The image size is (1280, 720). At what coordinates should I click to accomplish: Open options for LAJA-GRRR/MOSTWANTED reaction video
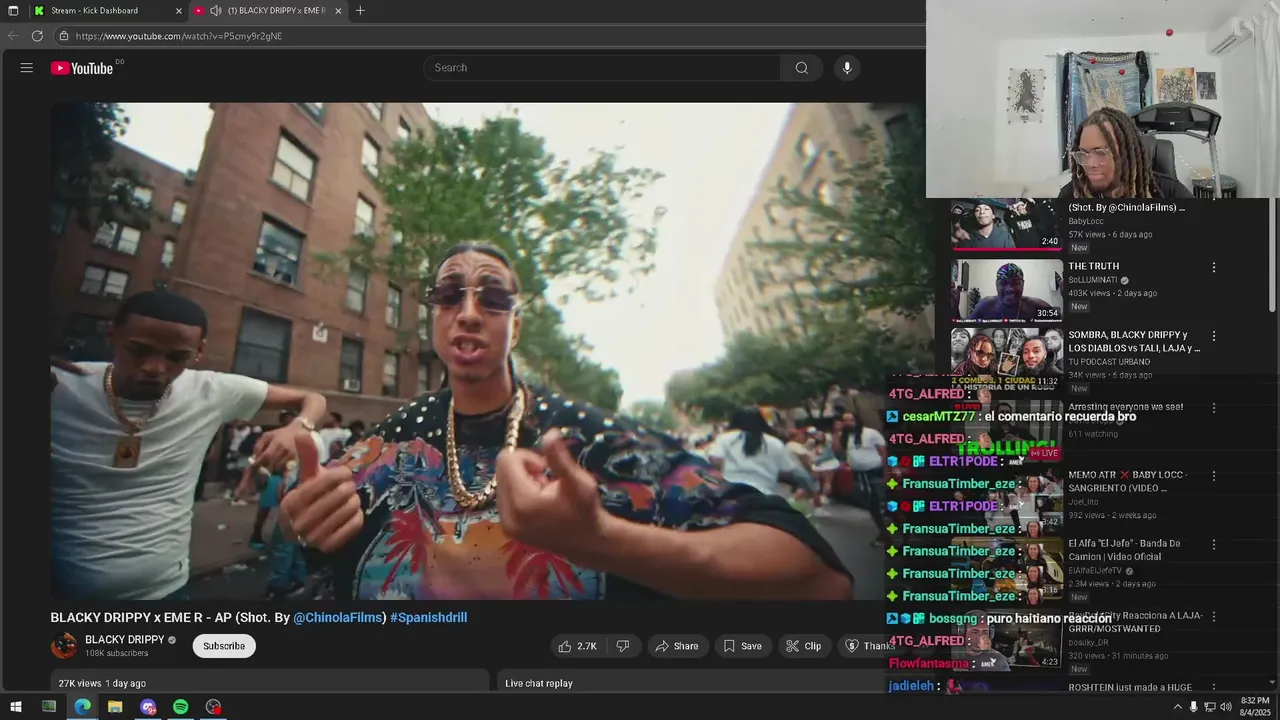pos(1214,616)
